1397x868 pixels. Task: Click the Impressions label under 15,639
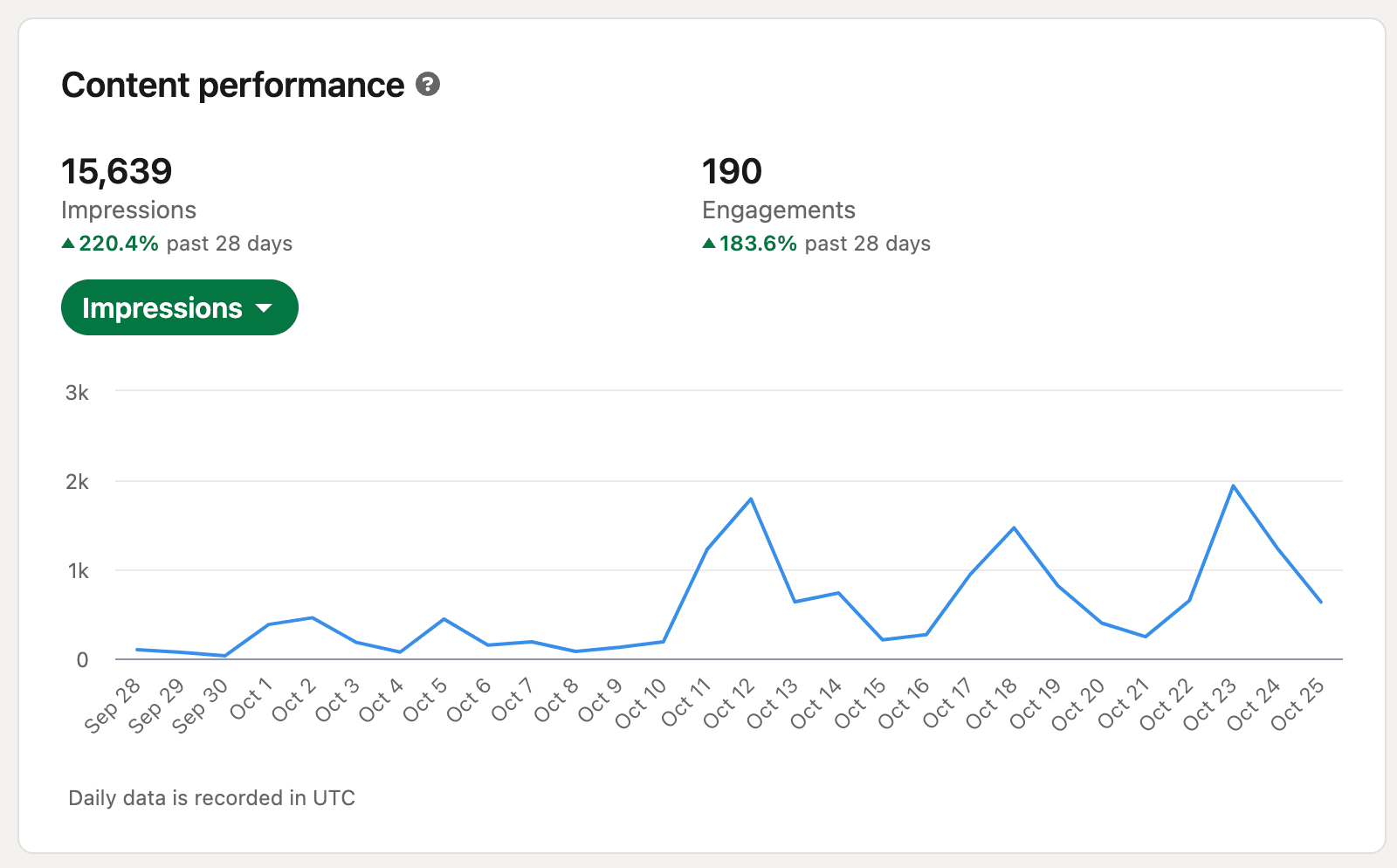[x=128, y=210]
